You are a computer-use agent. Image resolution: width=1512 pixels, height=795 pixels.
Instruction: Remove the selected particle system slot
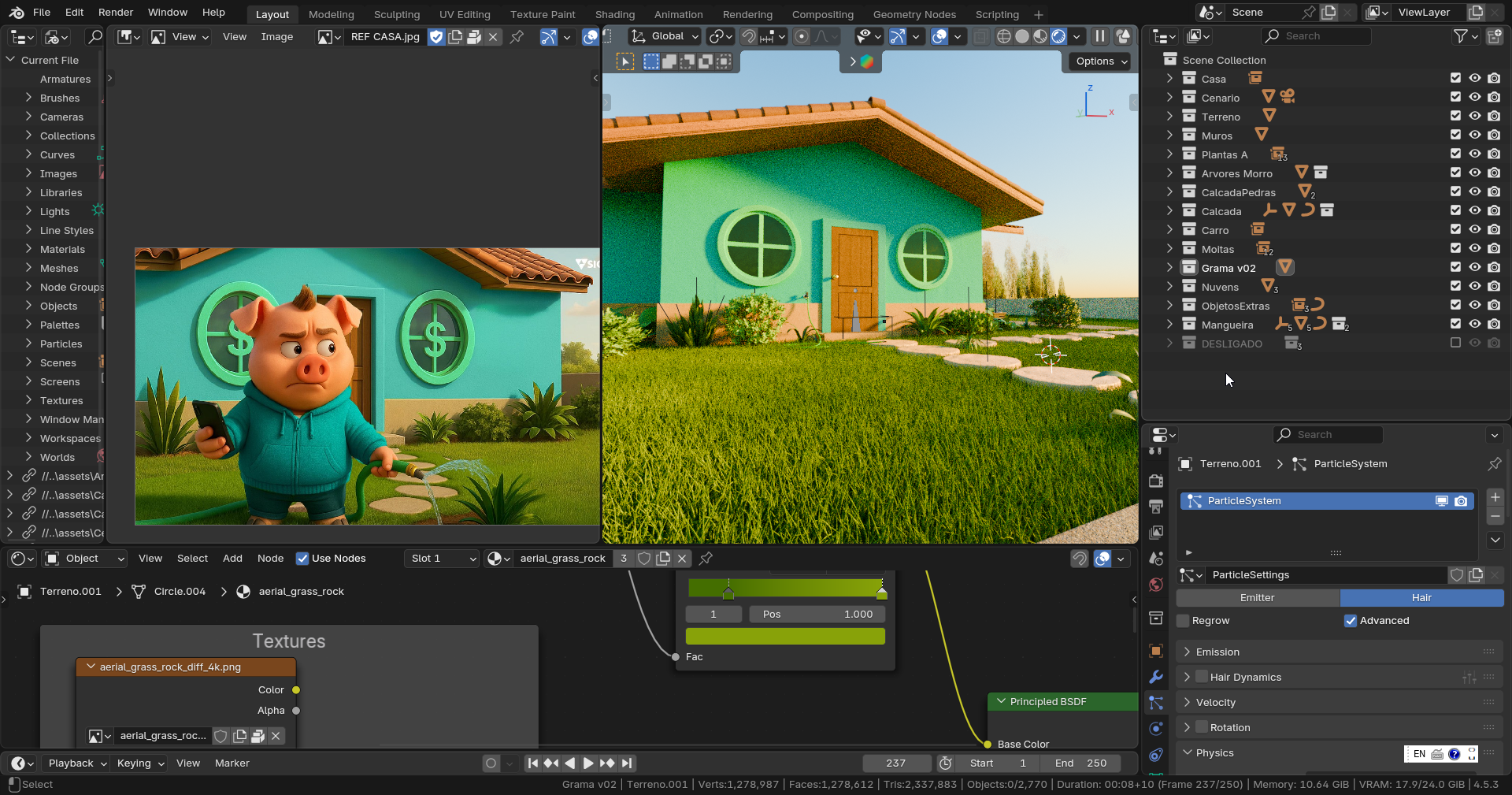1495,516
